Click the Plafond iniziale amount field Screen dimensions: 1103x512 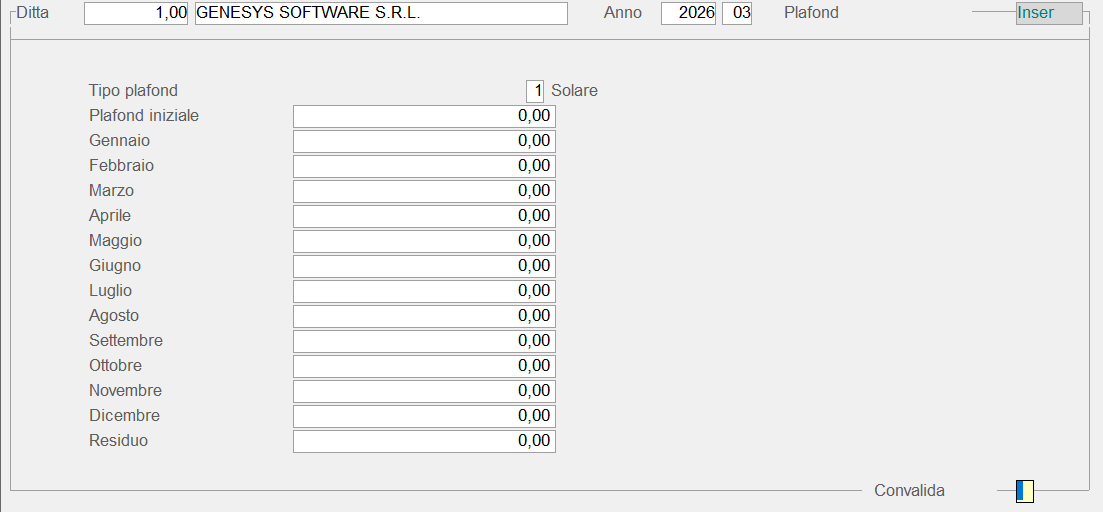[x=424, y=116]
